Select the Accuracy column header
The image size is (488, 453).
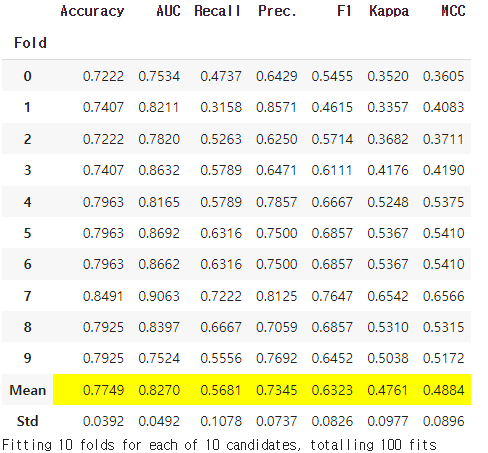(x=92, y=12)
